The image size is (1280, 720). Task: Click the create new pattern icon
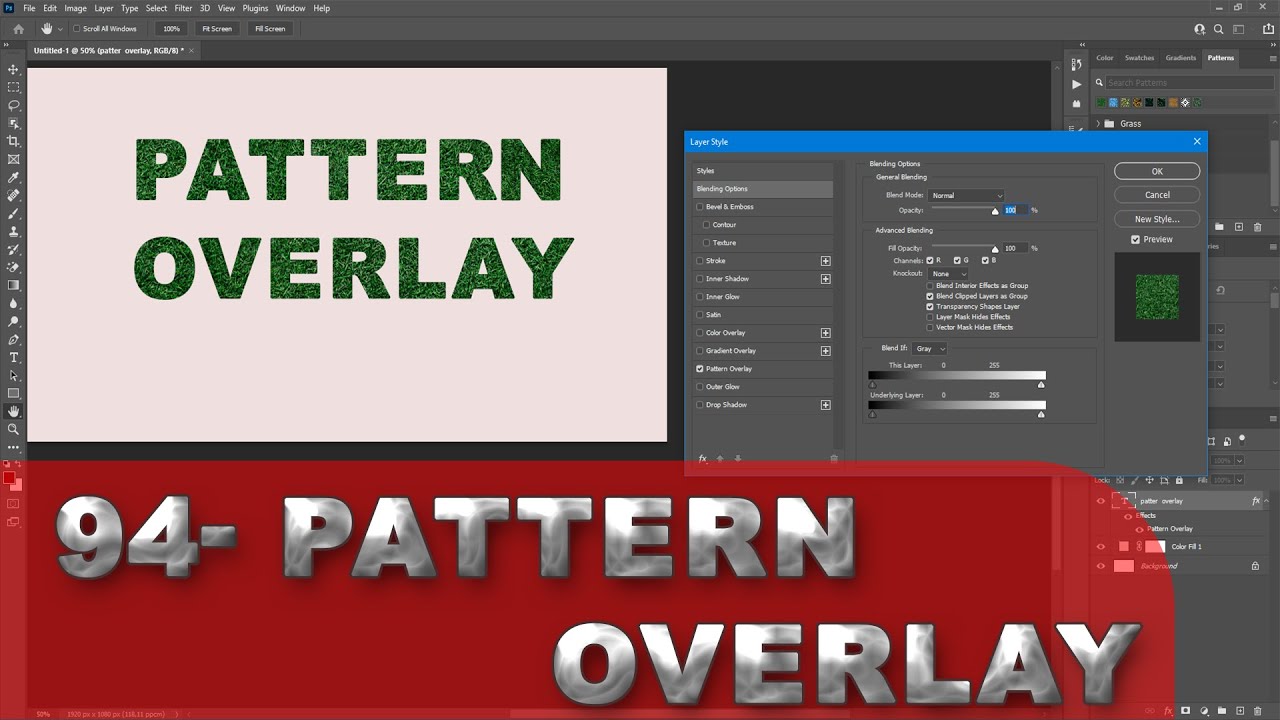click(x=1238, y=227)
